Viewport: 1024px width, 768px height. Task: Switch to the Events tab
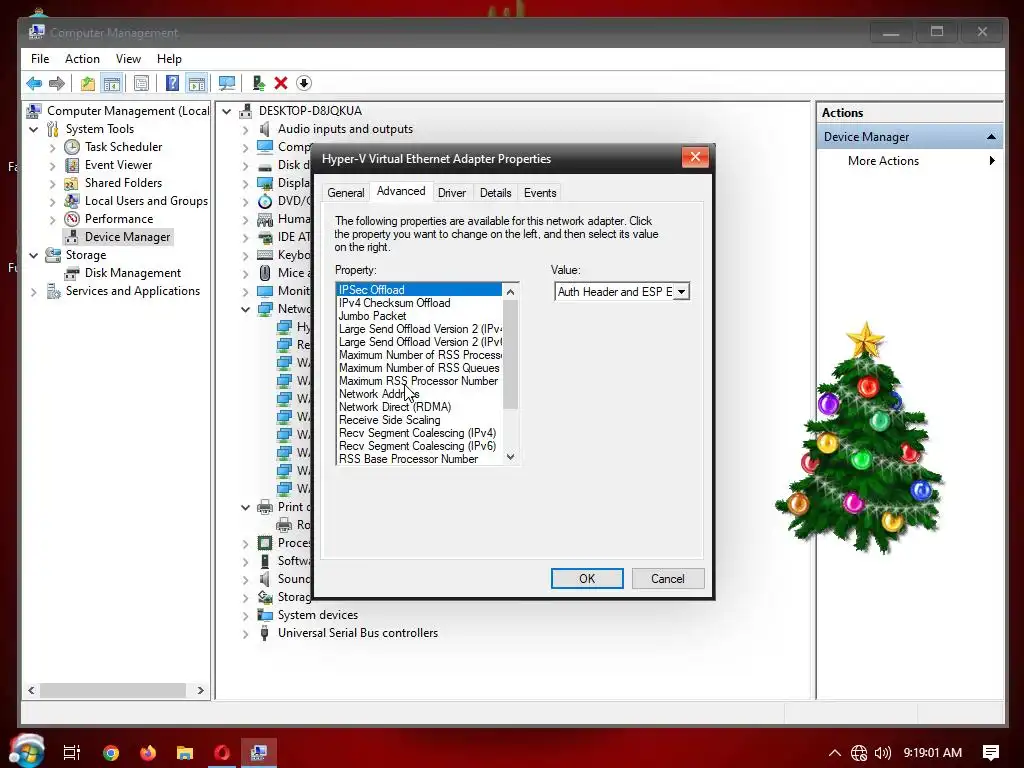[x=540, y=193]
